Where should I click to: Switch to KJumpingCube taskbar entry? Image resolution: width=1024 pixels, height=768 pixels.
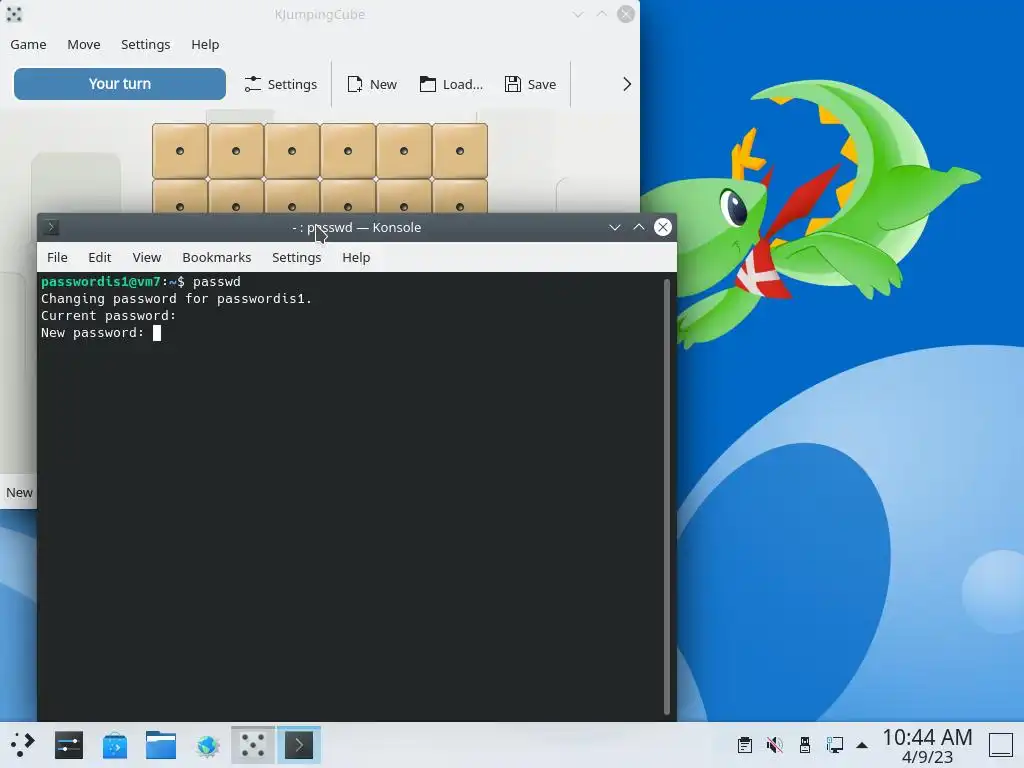(253, 744)
